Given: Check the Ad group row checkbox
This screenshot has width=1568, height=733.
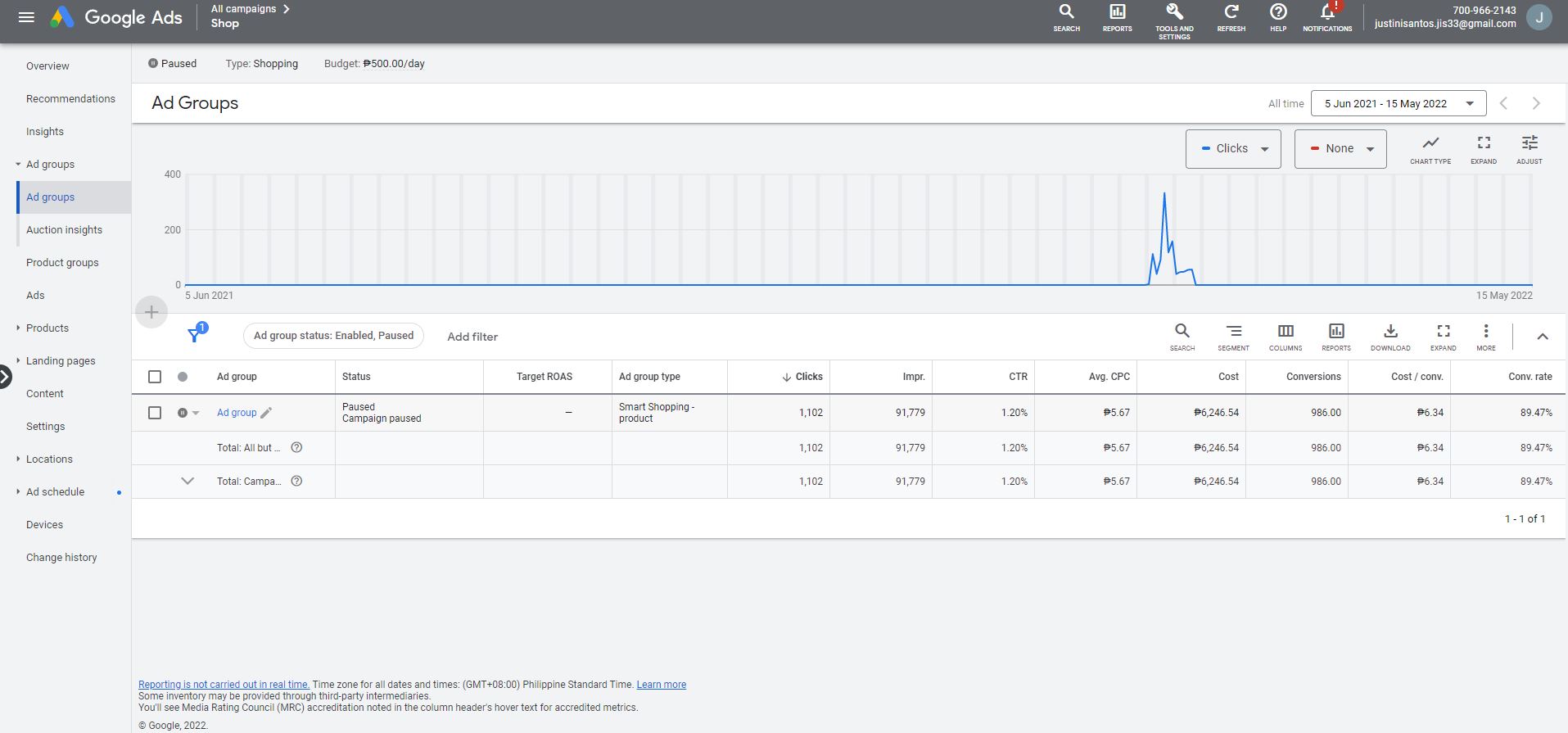Looking at the screenshot, I should pyautogui.click(x=155, y=413).
